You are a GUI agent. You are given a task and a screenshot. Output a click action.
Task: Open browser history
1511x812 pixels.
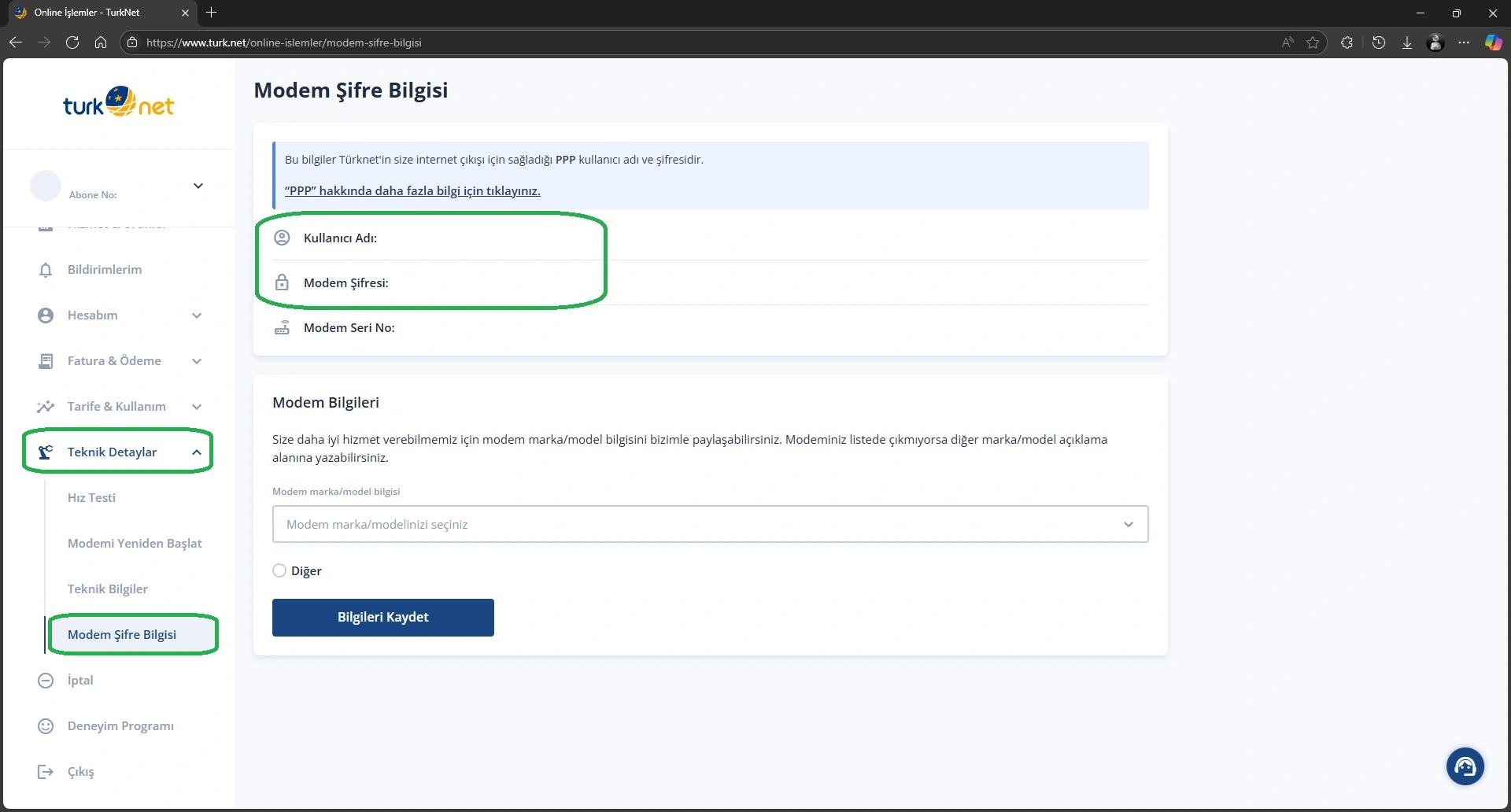click(1379, 42)
